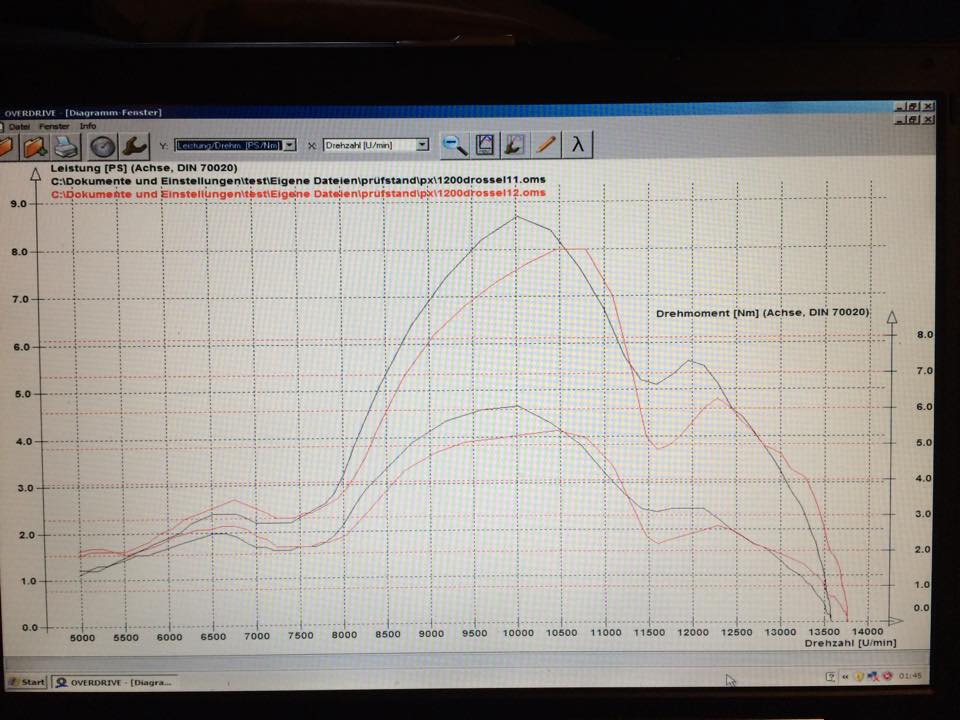Click the OVERDRIVE taskbar button
The height and width of the screenshot is (720, 960).
[114, 682]
